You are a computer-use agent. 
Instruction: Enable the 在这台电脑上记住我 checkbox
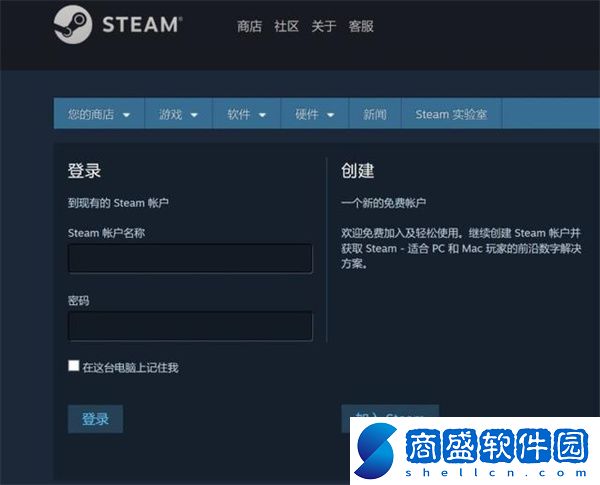click(x=73, y=366)
